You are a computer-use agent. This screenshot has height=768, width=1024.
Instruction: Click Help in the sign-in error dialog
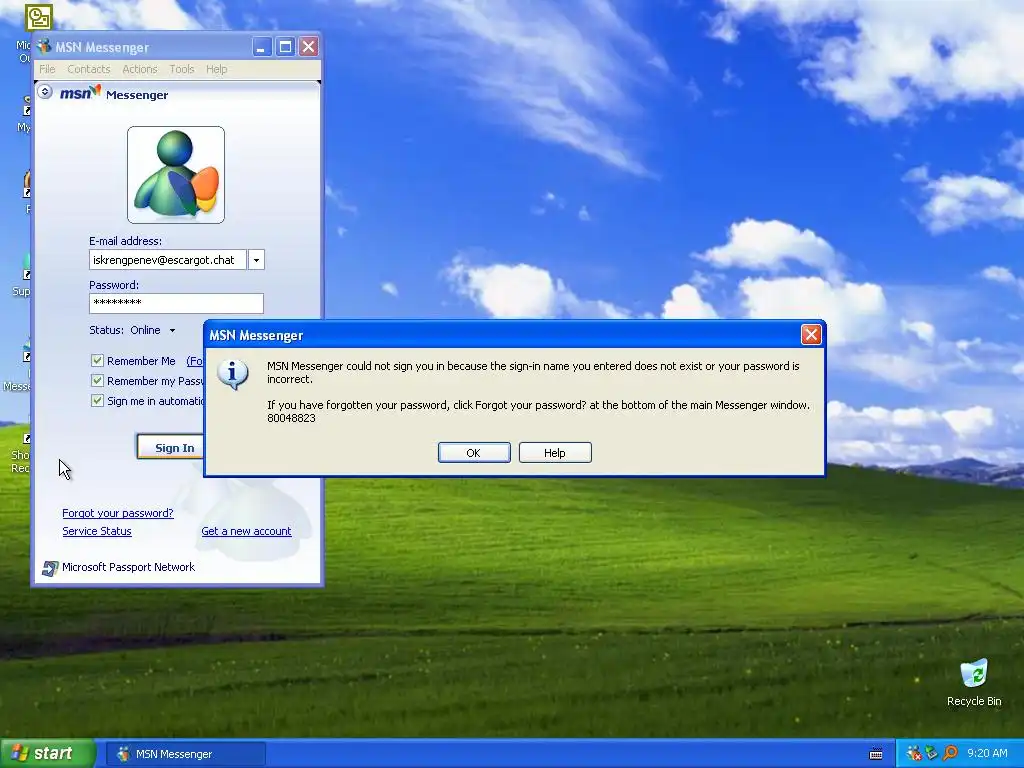(x=555, y=453)
